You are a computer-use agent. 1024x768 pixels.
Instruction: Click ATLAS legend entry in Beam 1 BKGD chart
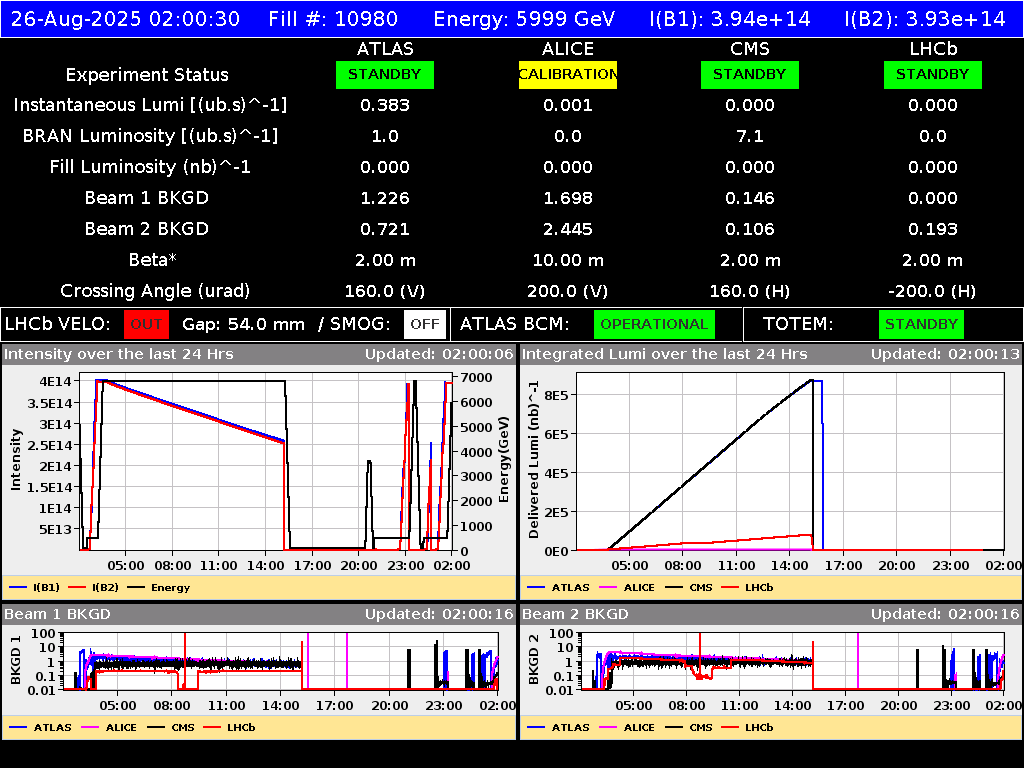pyautogui.click(x=40, y=727)
